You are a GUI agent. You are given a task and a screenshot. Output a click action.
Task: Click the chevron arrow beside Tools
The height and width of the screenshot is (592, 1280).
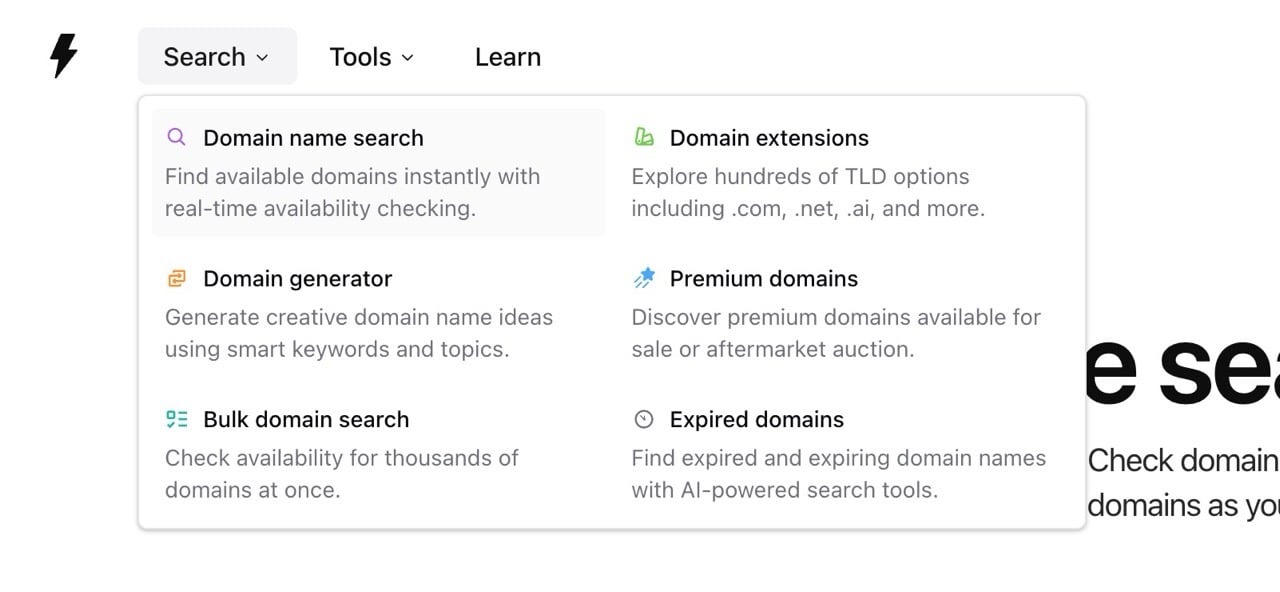click(x=408, y=58)
